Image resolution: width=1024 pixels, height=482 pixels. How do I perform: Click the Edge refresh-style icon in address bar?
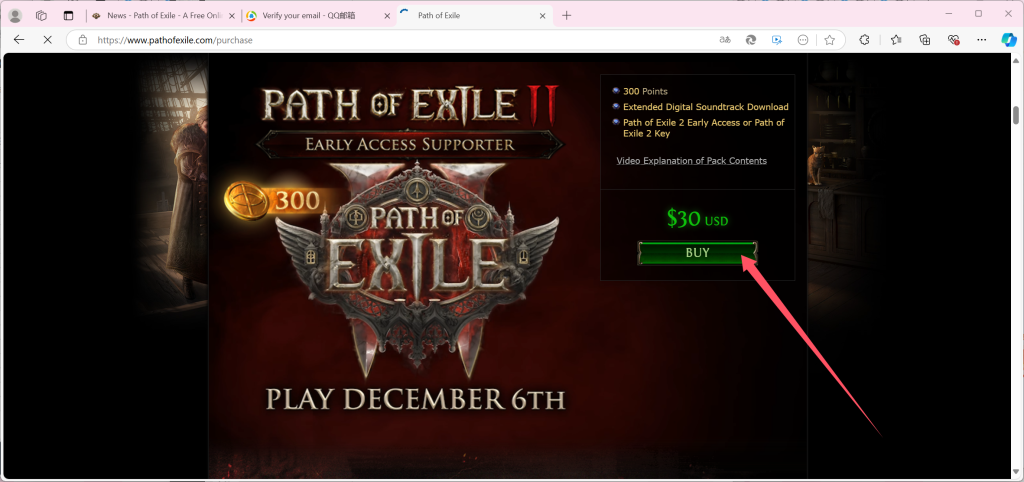click(x=751, y=40)
